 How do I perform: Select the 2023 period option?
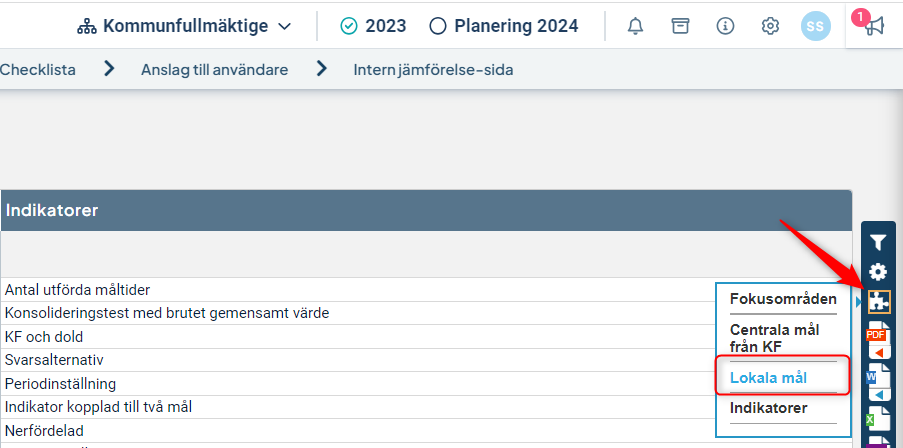pos(373,26)
